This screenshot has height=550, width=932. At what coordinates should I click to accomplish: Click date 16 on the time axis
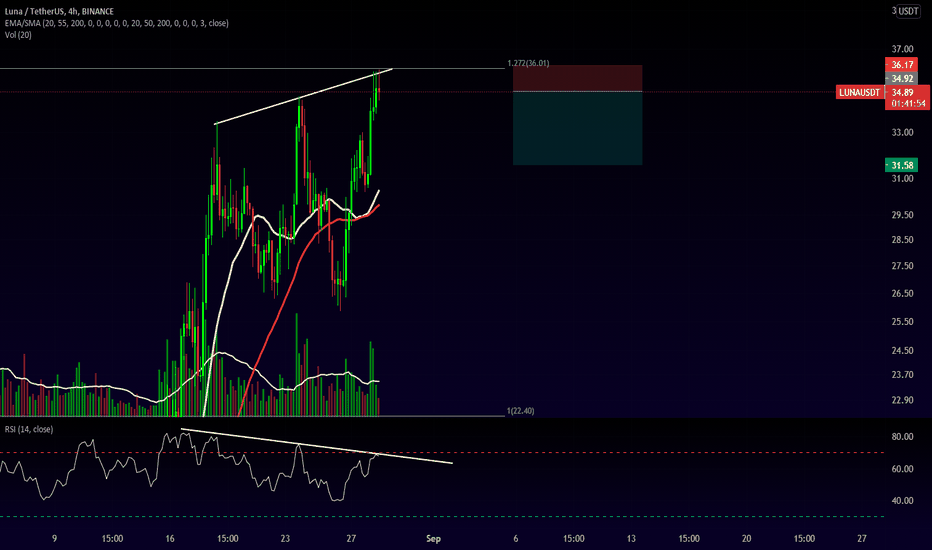pos(170,539)
